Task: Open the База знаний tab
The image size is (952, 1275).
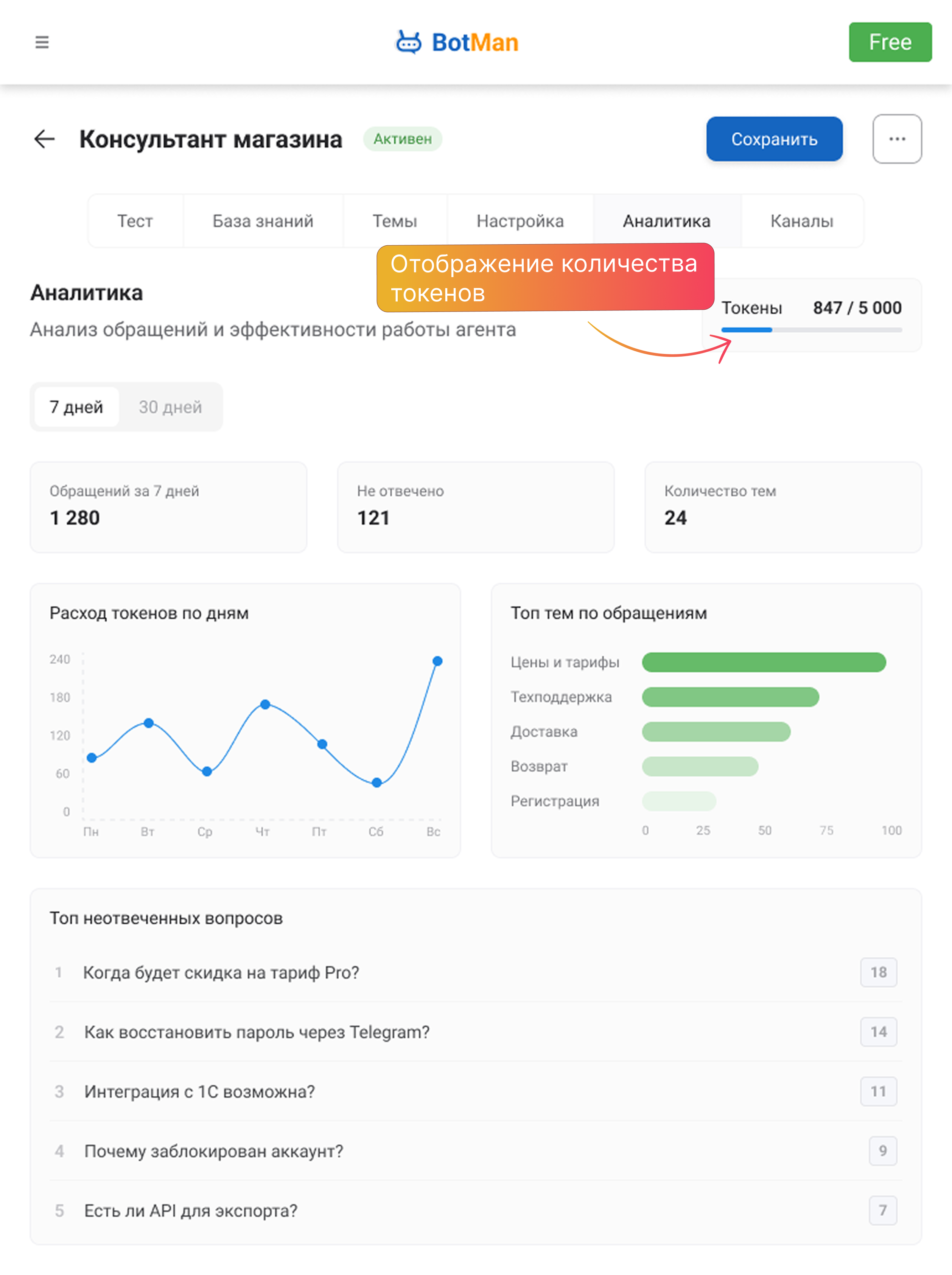Action: [263, 221]
